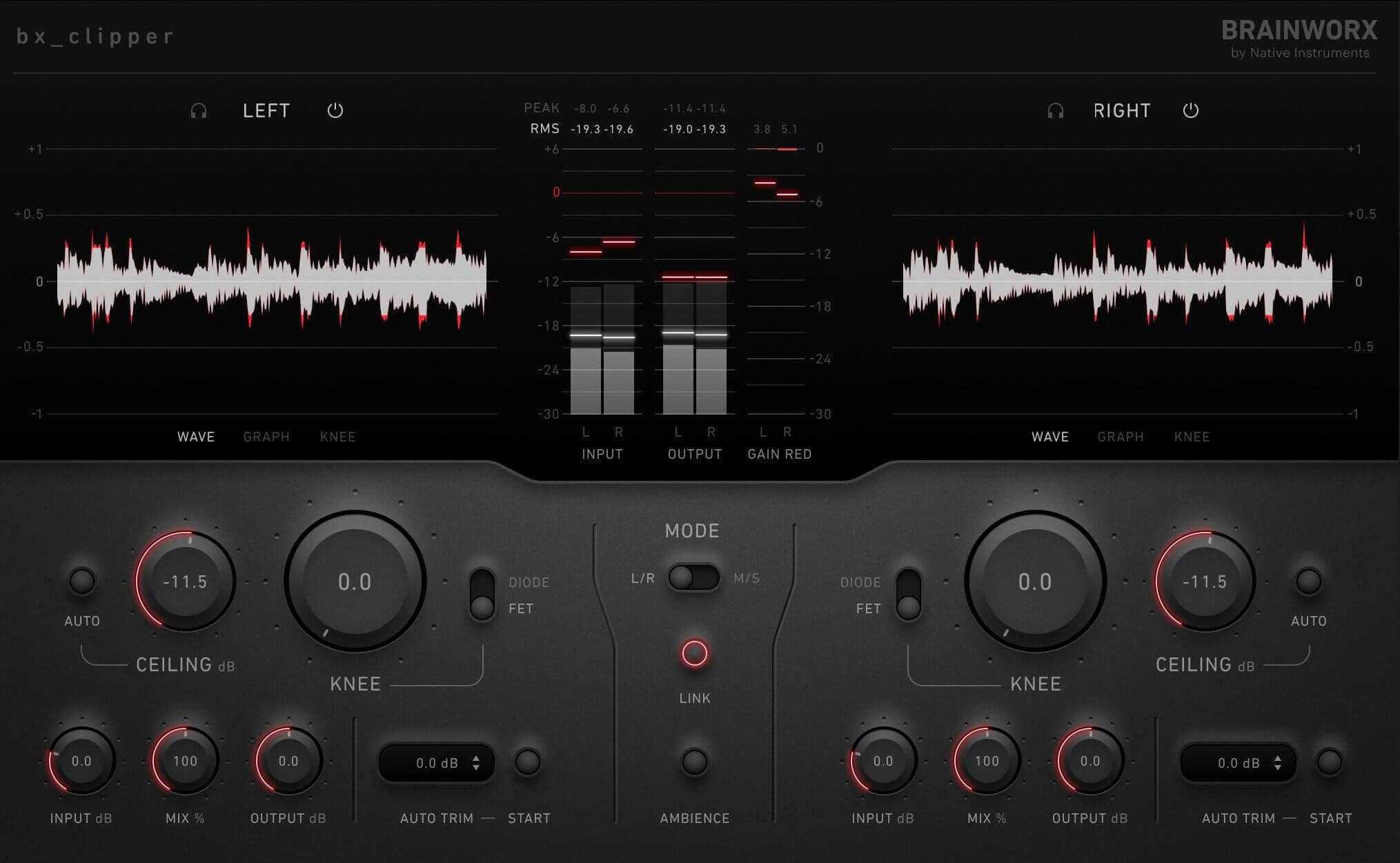Click the output PEAK reading -11.4 -11.4
The width and height of the screenshot is (1400, 863).
coord(695,108)
